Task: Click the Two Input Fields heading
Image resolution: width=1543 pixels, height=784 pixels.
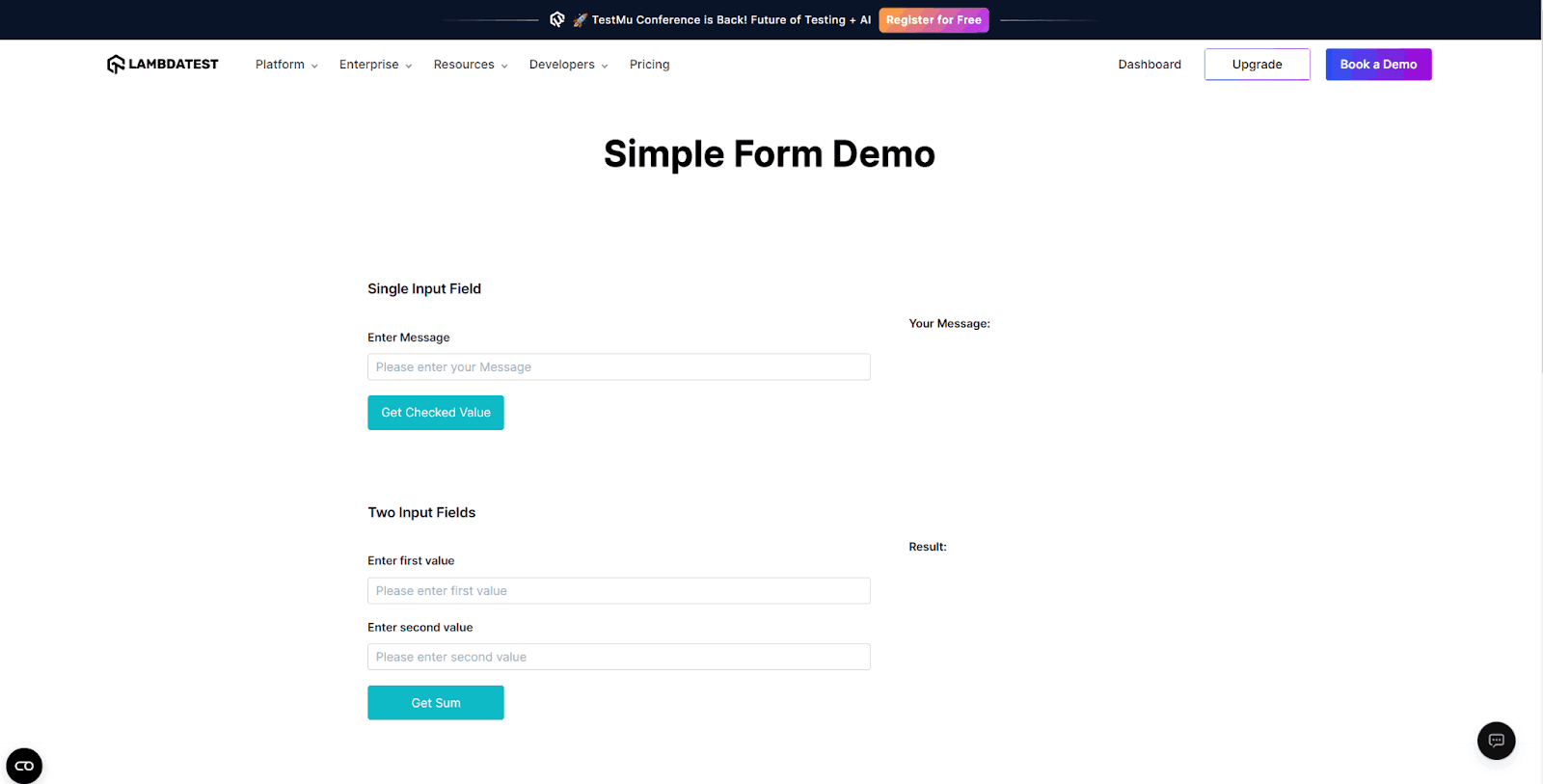Action: tap(421, 512)
